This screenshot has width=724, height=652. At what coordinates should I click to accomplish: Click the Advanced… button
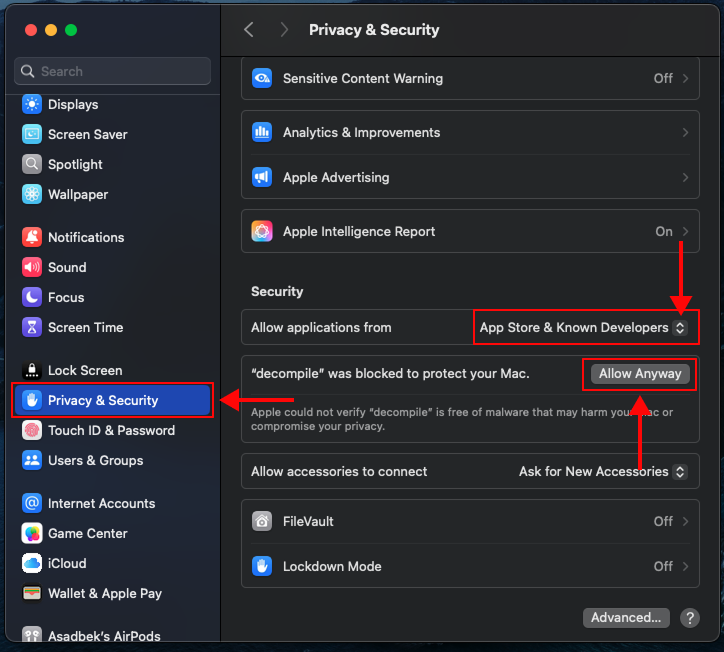(626, 617)
